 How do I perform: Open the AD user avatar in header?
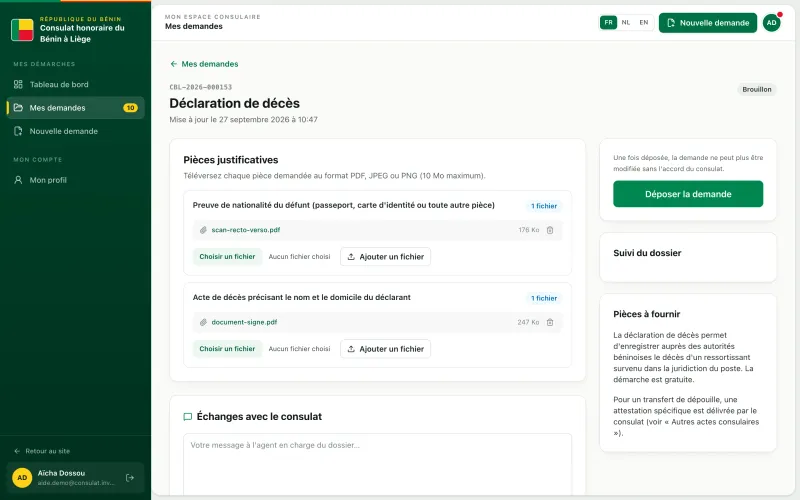771,23
